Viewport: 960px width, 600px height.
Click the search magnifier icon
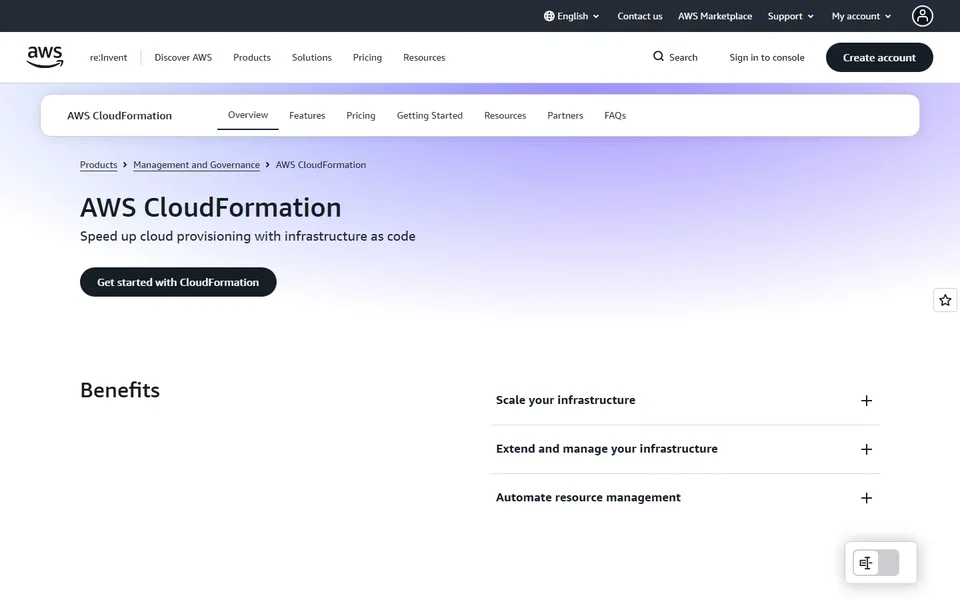pyautogui.click(x=658, y=56)
